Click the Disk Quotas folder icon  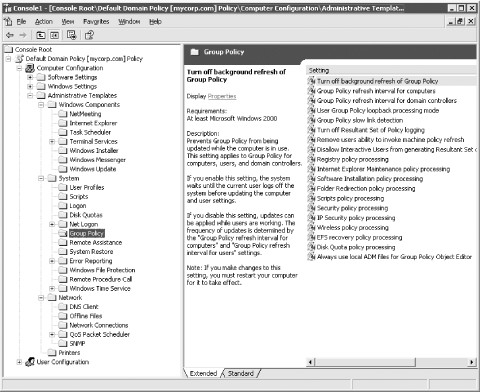(x=63, y=215)
